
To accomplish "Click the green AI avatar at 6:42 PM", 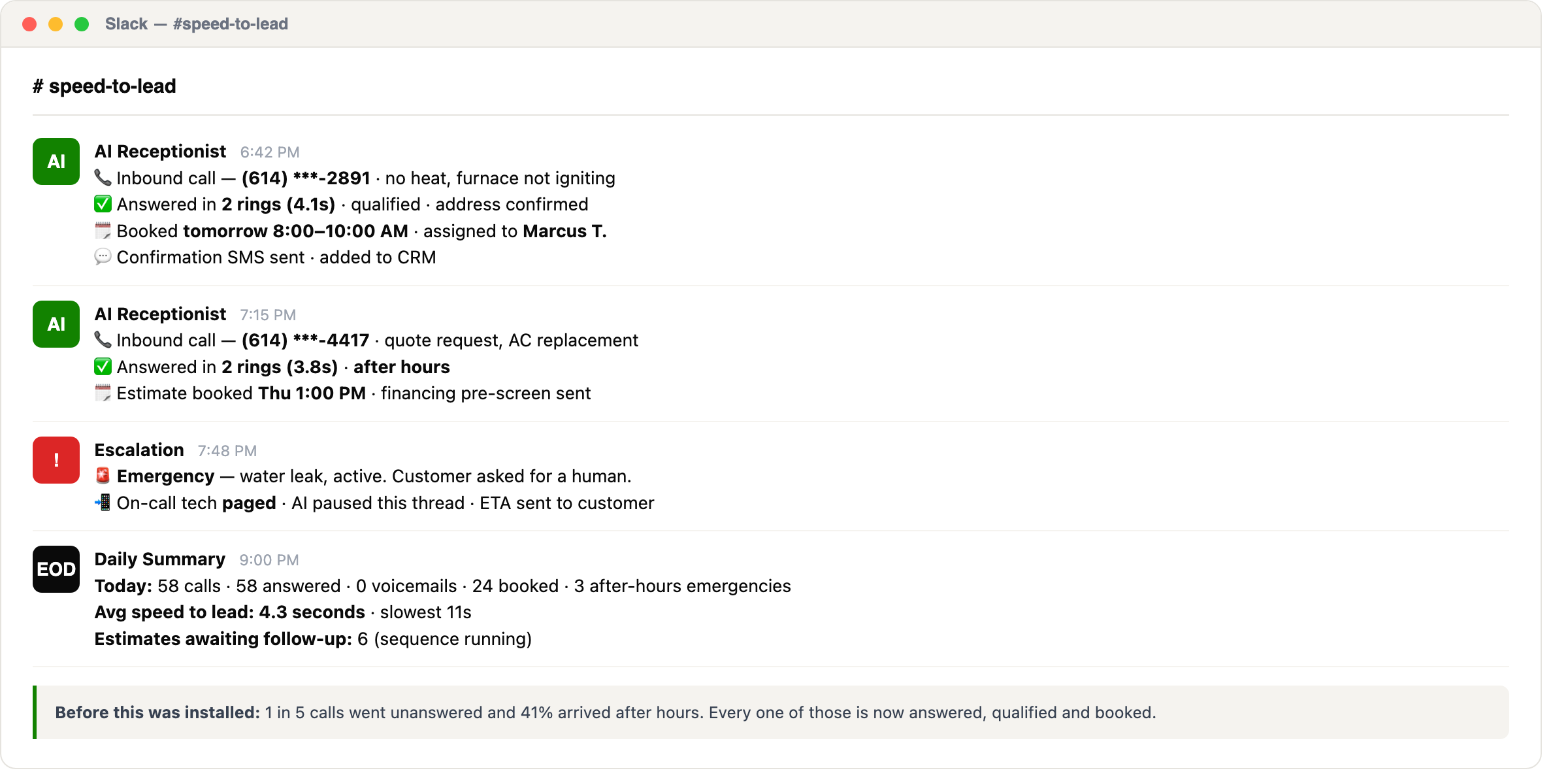I will (x=56, y=161).
